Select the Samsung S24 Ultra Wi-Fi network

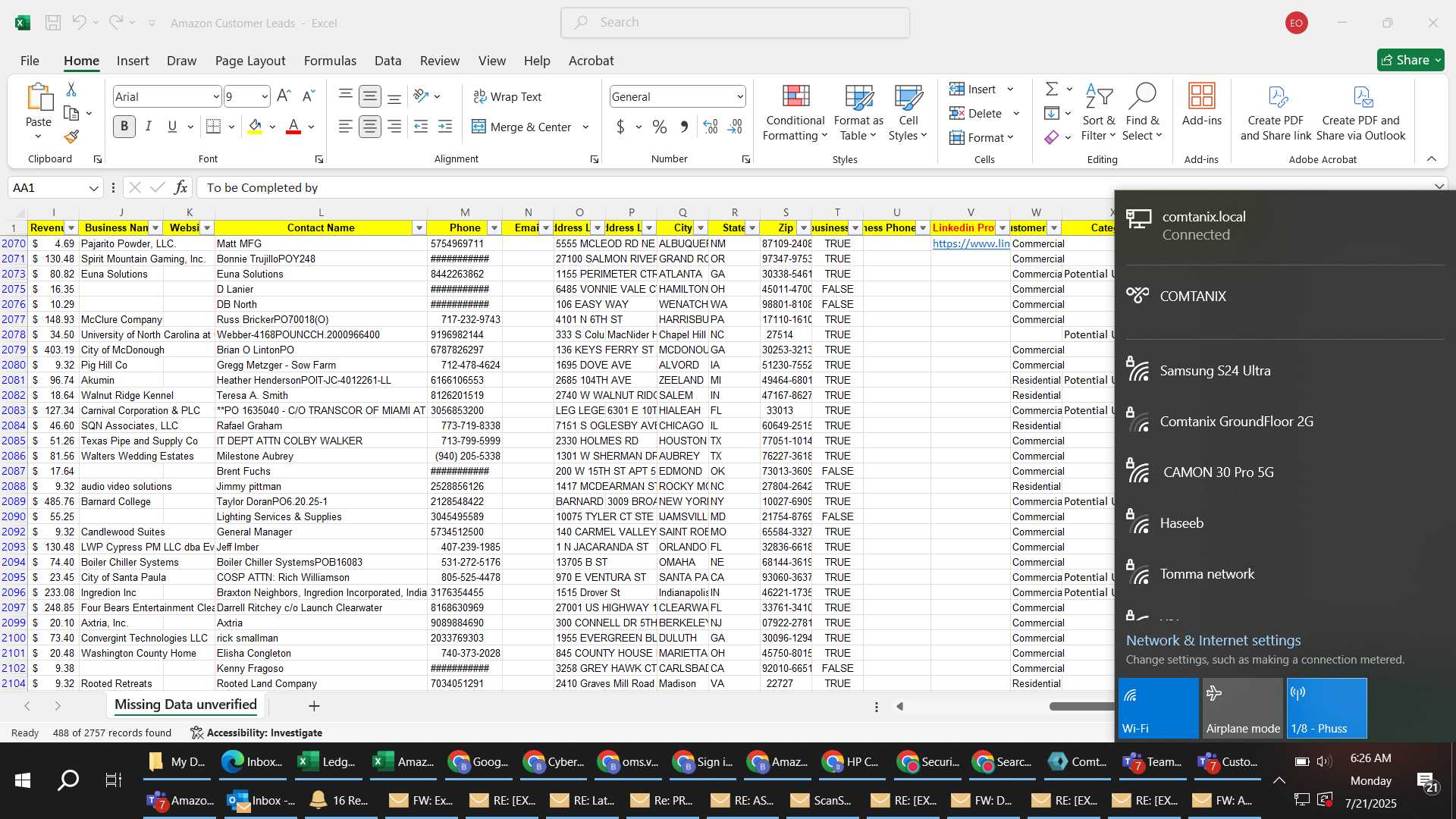click(x=1286, y=371)
